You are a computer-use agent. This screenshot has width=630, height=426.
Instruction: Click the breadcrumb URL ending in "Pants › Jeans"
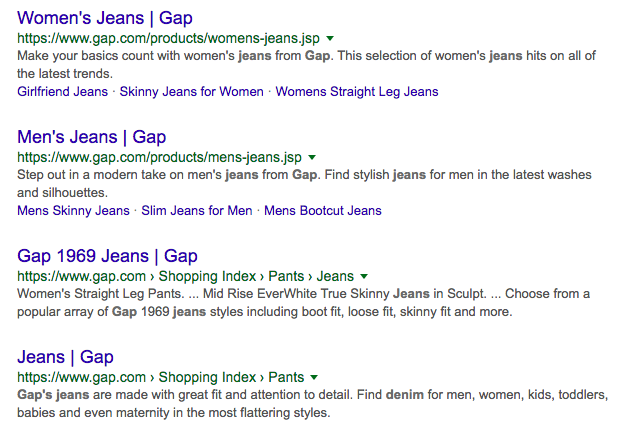[186, 276]
